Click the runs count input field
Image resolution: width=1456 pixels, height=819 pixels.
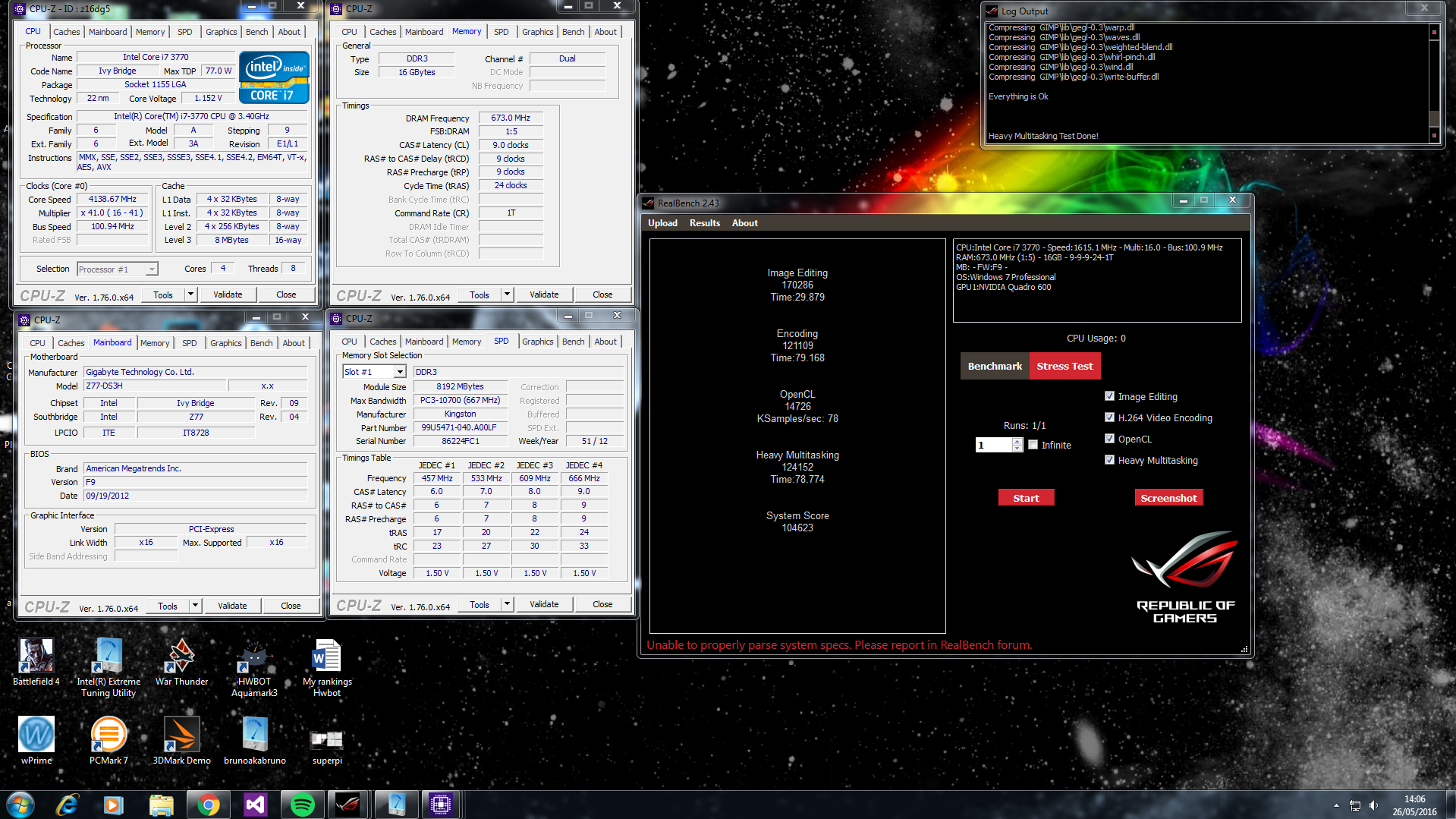994,445
